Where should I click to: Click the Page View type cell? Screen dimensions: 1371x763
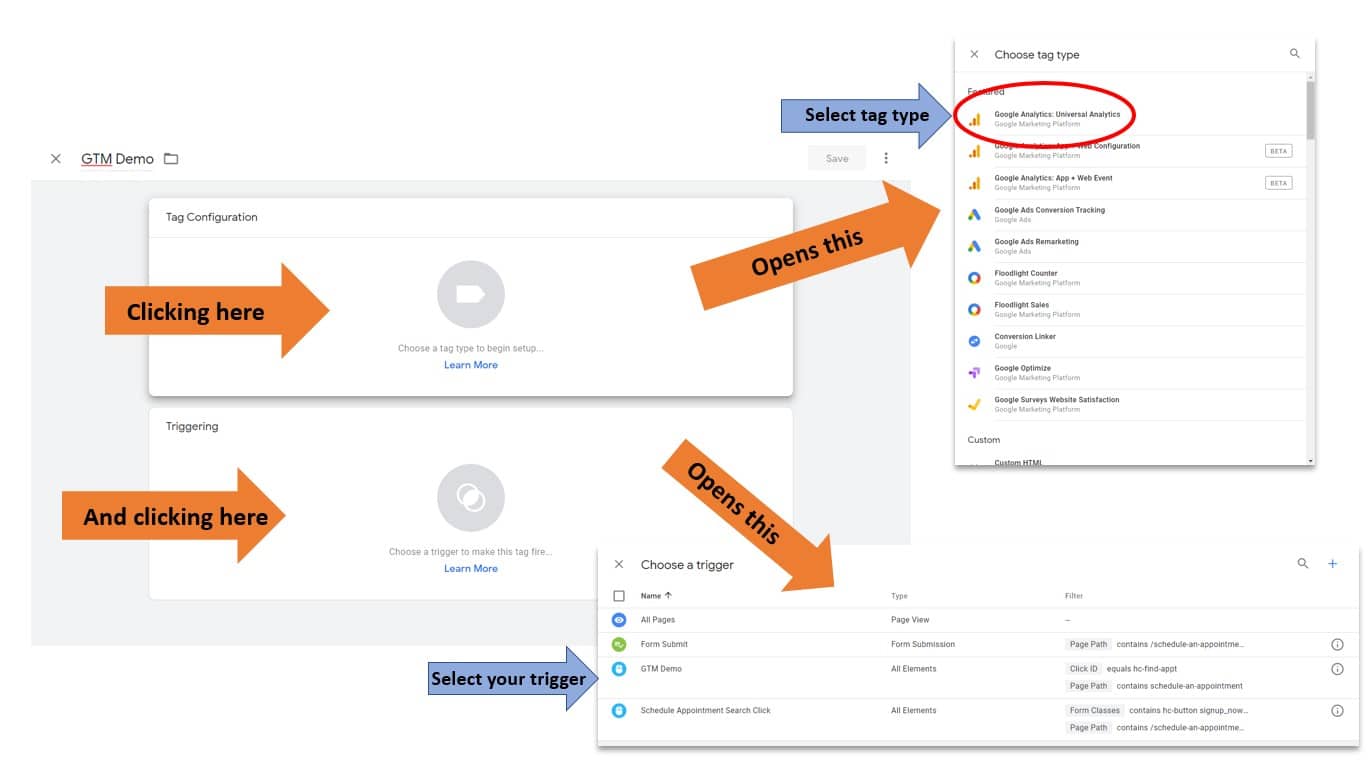point(910,620)
